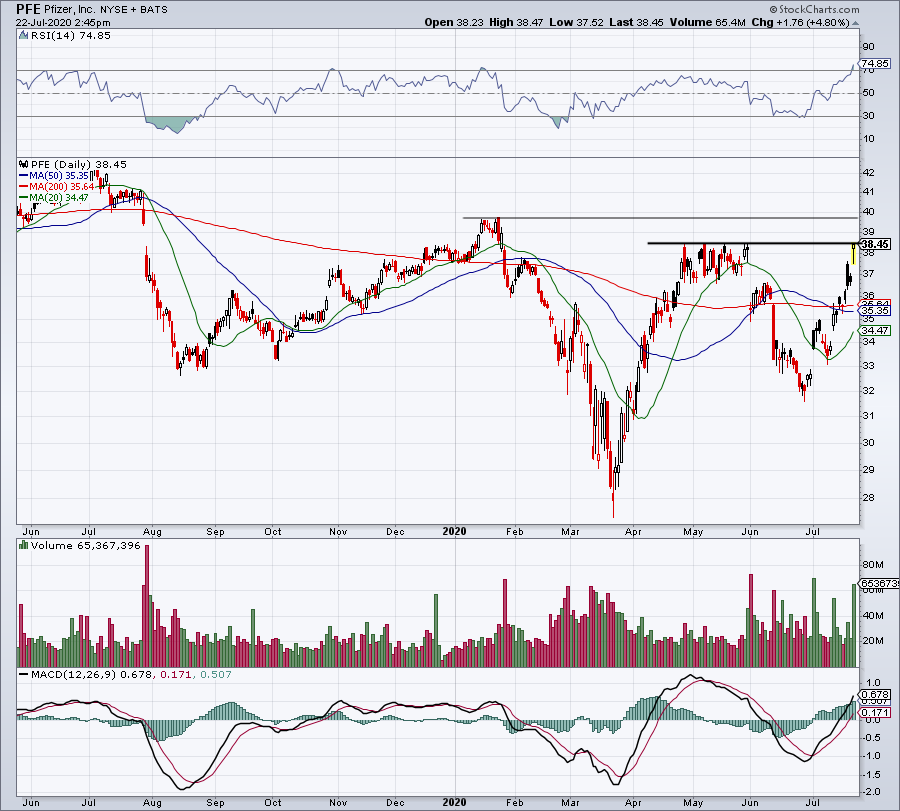Click the MA(20) 34.47 legend text
Viewport: 900px width, 811px height.
(59, 197)
